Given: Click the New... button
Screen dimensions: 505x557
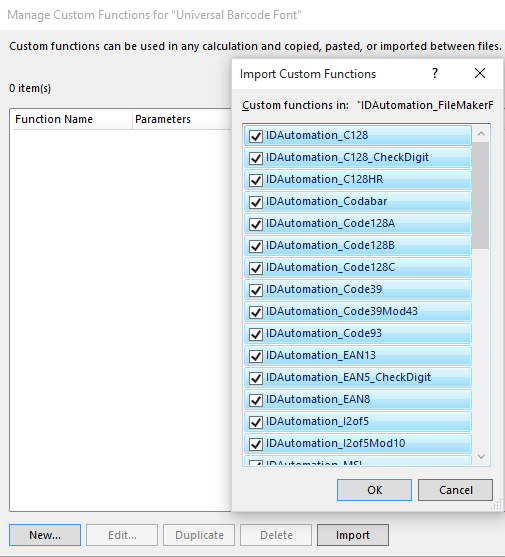Looking at the screenshot, I should (x=45, y=535).
